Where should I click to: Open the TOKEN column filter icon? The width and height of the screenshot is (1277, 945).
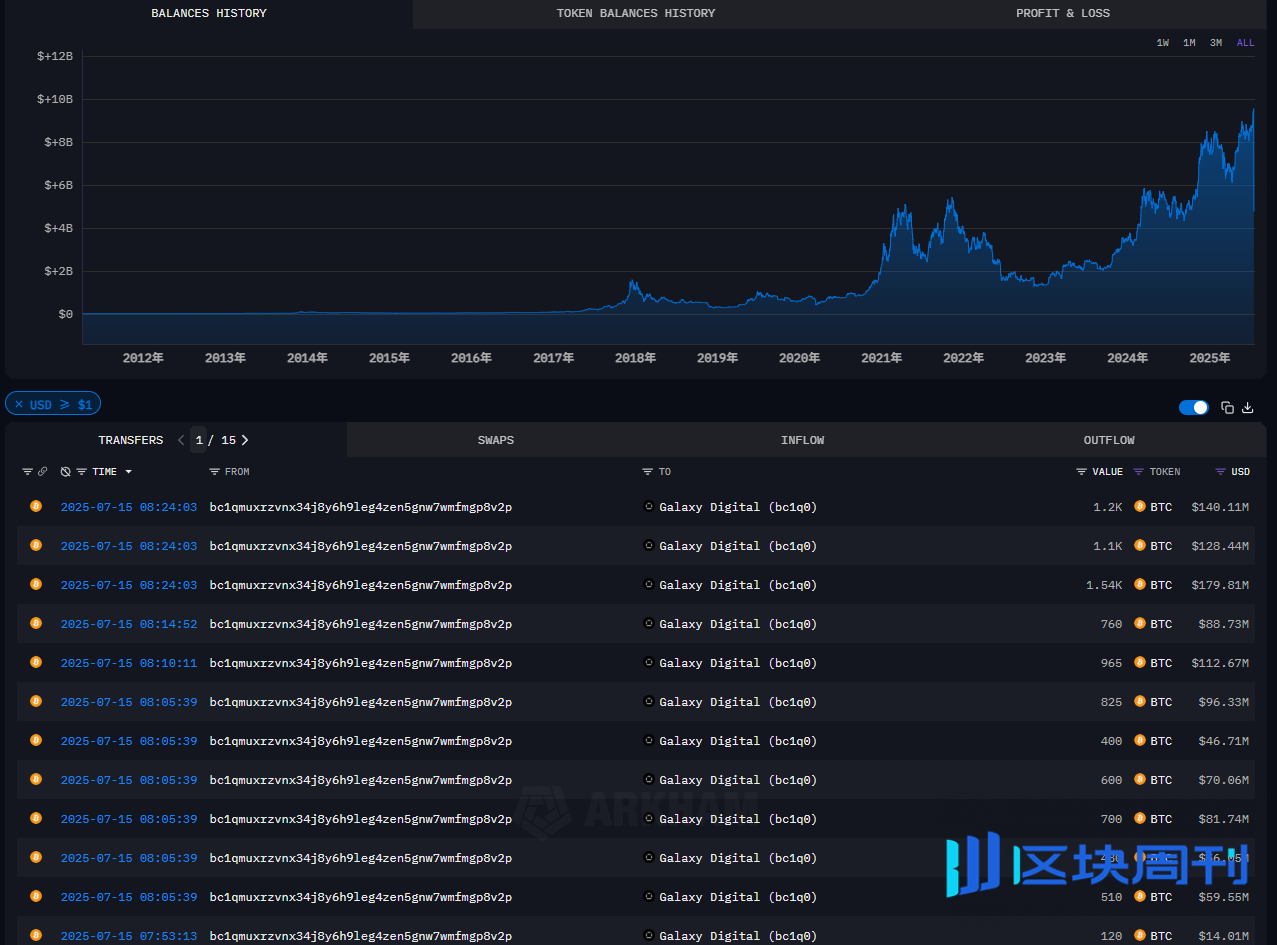(x=1139, y=472)
